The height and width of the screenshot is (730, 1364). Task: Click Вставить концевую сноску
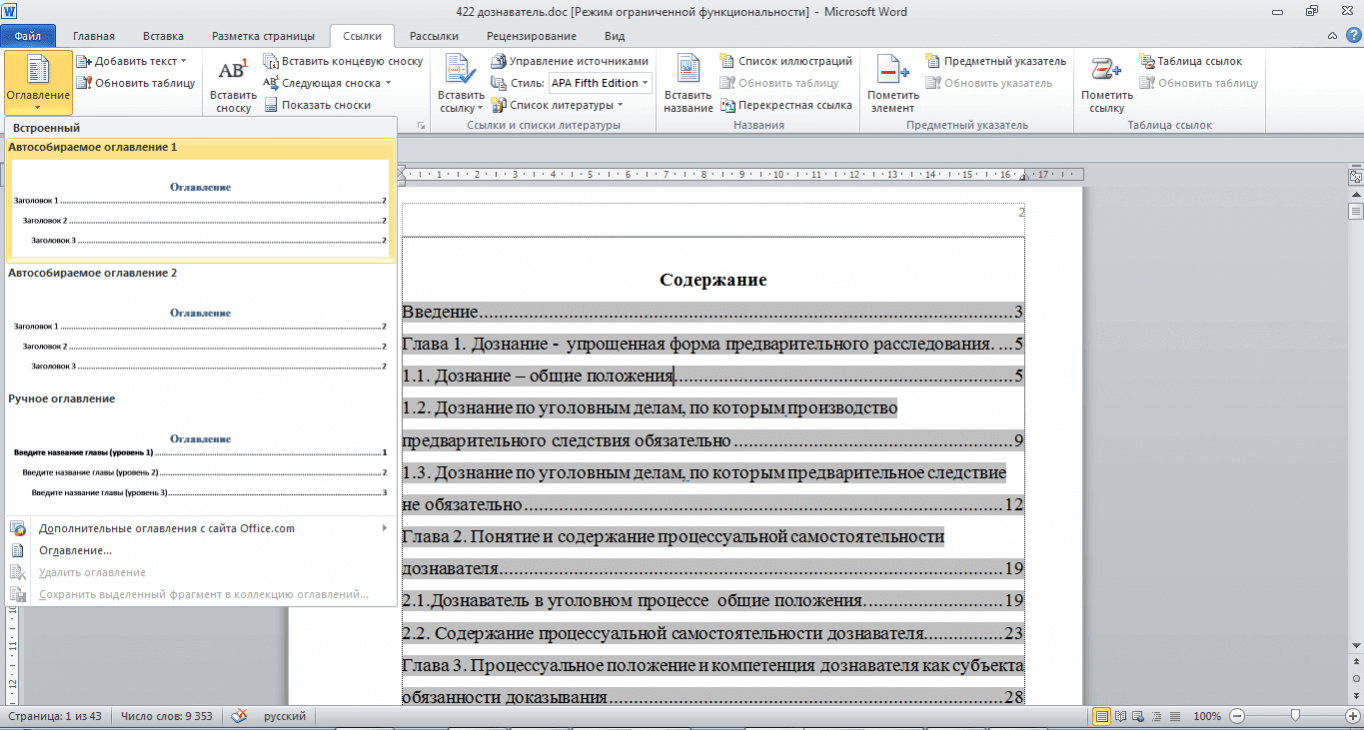point(344,61)
